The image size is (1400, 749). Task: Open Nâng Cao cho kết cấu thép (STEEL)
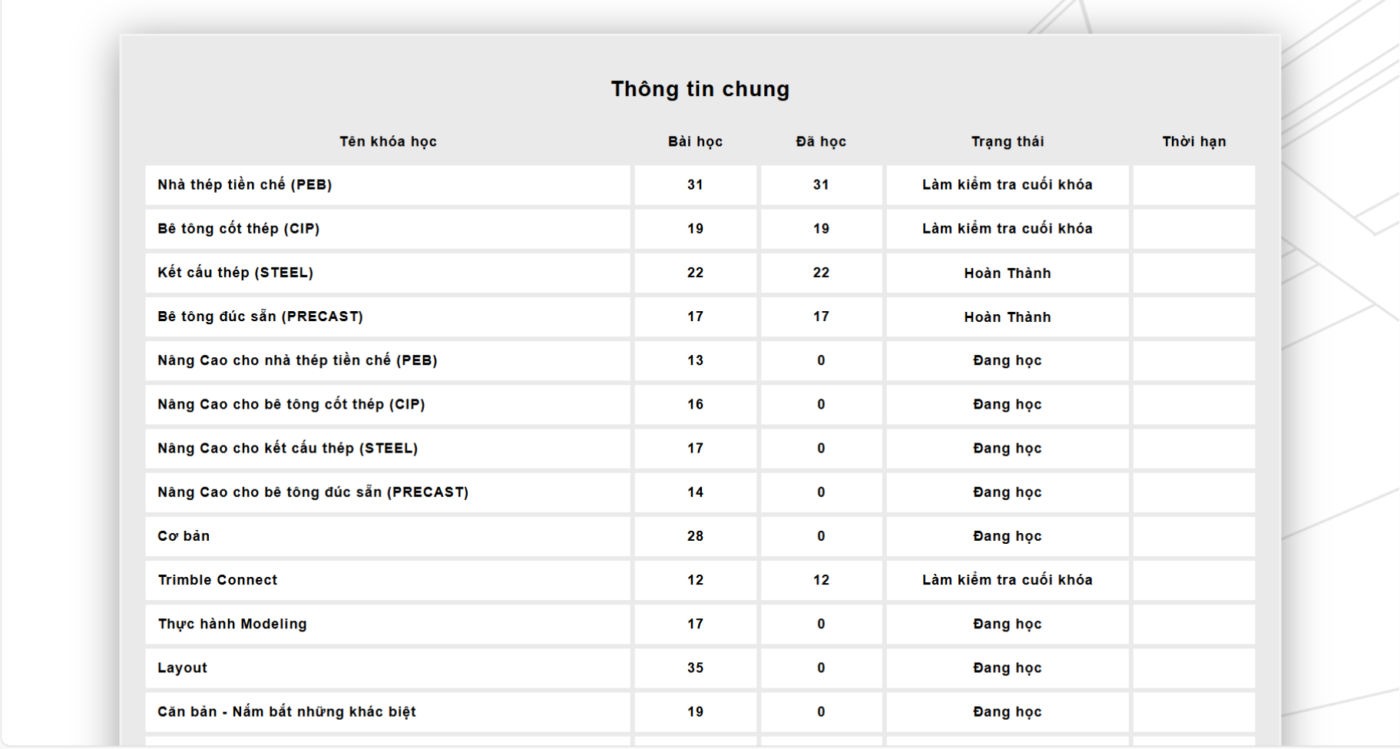tap(288, 449)
